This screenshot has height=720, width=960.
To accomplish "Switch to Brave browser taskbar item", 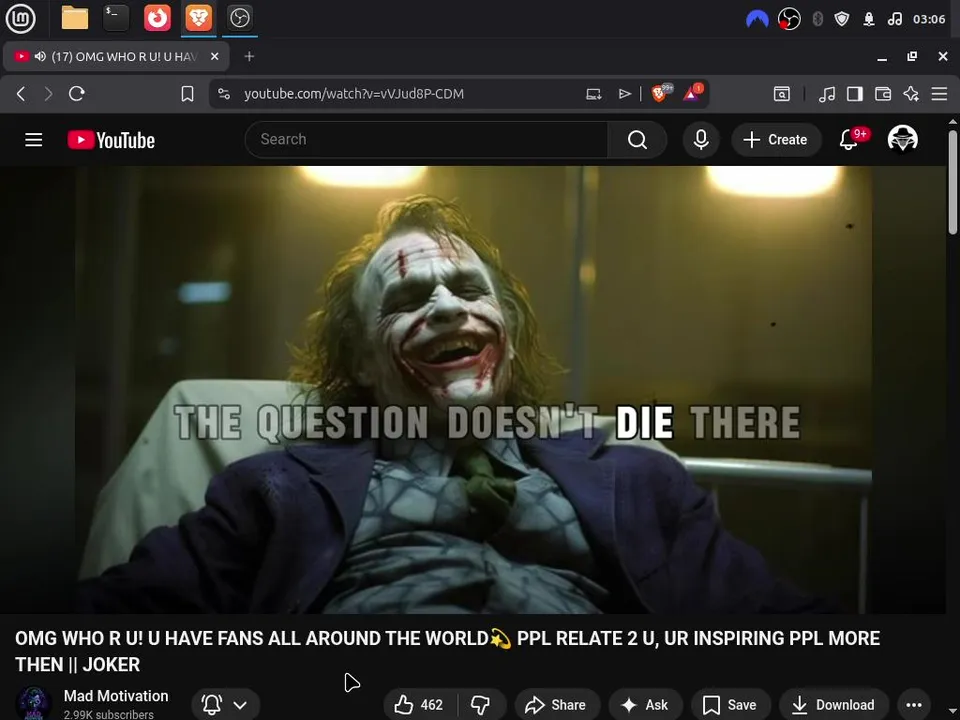I will 198,18.
